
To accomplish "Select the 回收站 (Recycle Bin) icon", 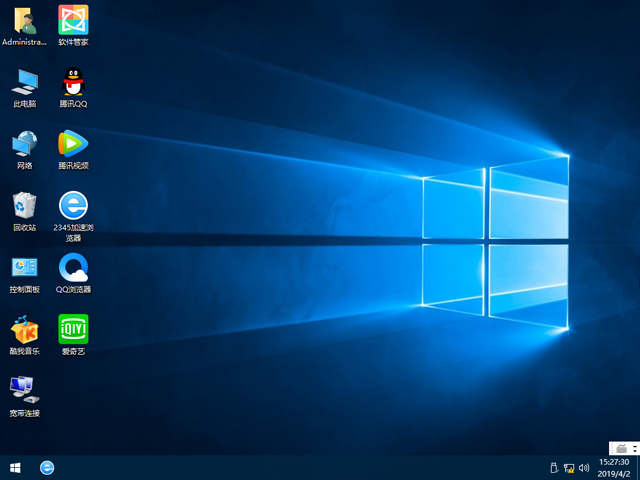I will point(24,206).
